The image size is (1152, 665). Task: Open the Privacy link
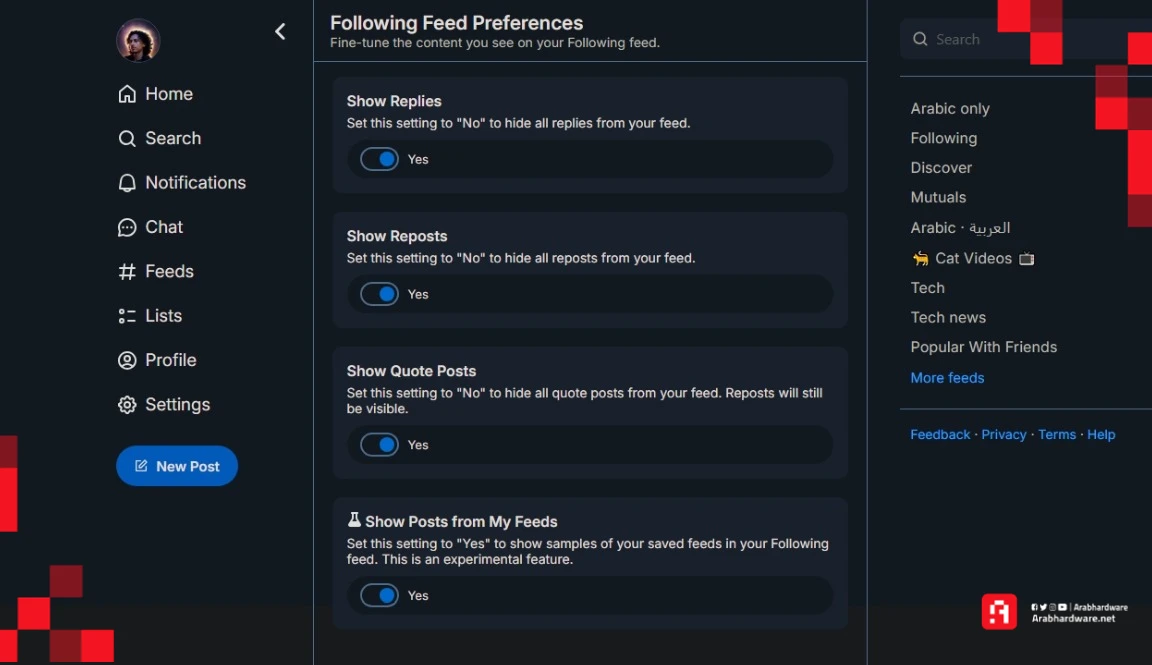[x=1004, y=434]
